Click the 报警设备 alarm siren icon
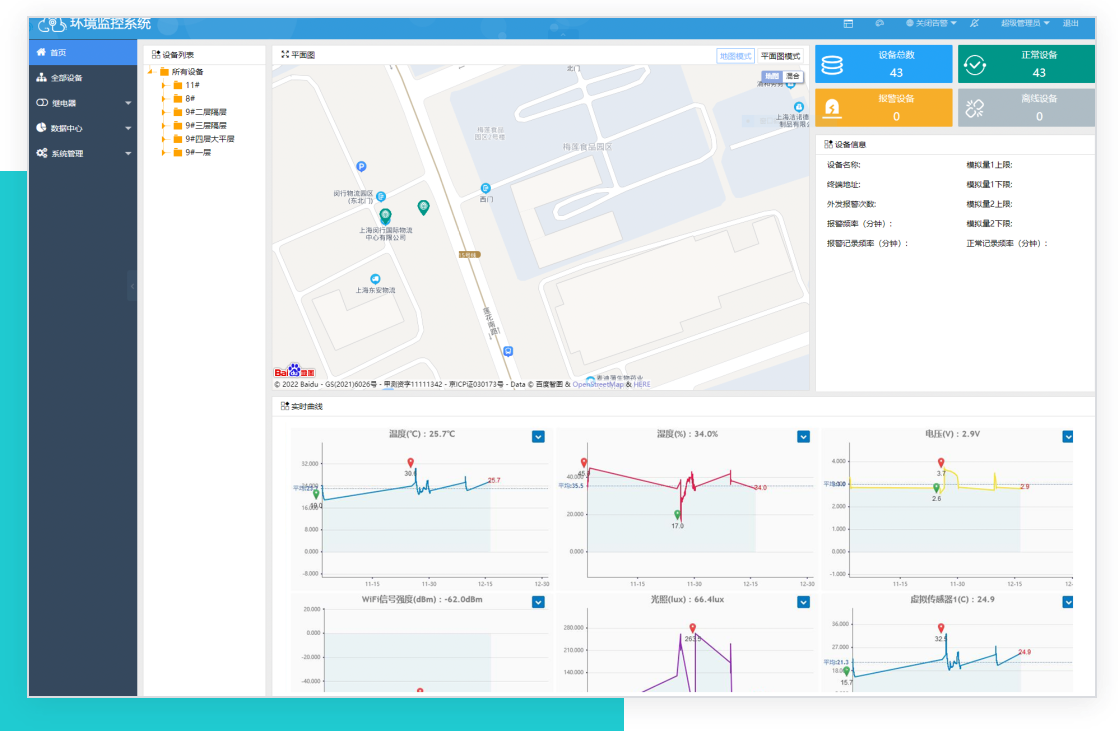Screen dimensions: 1118x732 pos(832,108)
